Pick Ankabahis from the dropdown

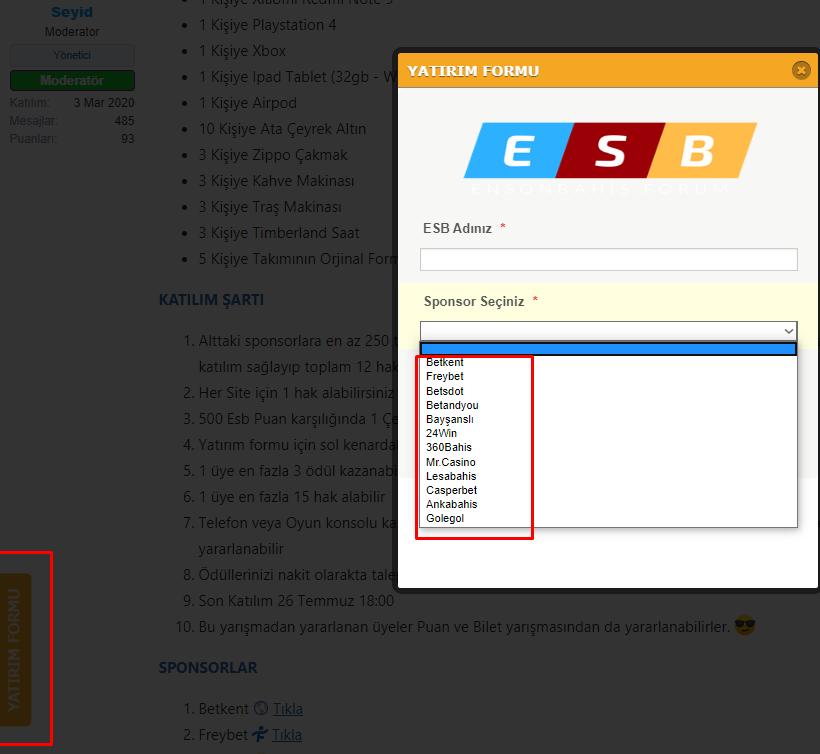pos(451,505)
